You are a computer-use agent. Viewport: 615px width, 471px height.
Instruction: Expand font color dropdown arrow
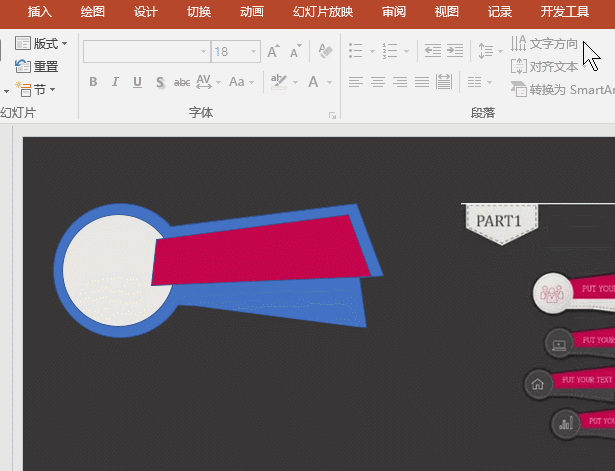(329, 82)
